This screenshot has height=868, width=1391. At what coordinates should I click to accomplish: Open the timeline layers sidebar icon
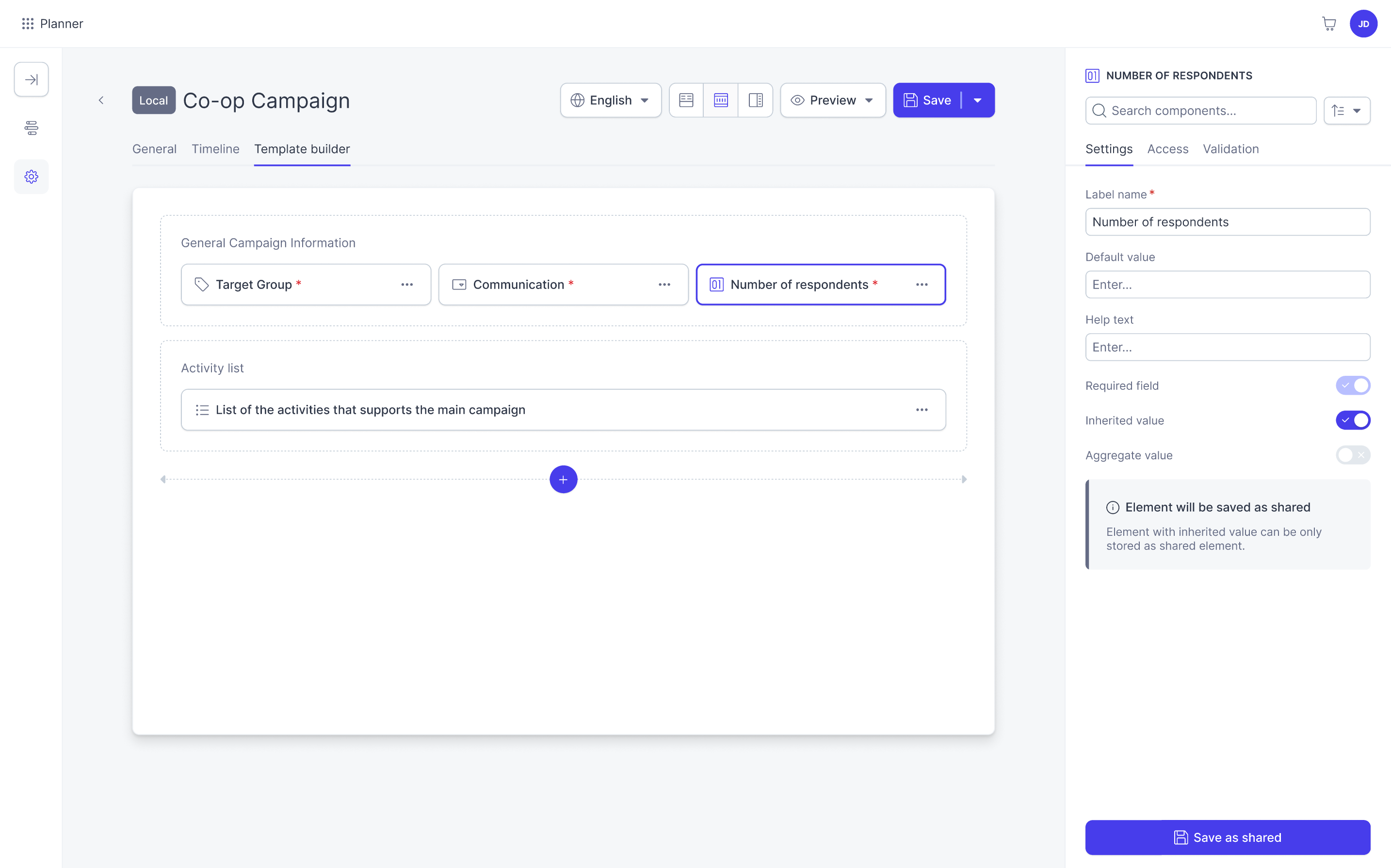[31, 128]
